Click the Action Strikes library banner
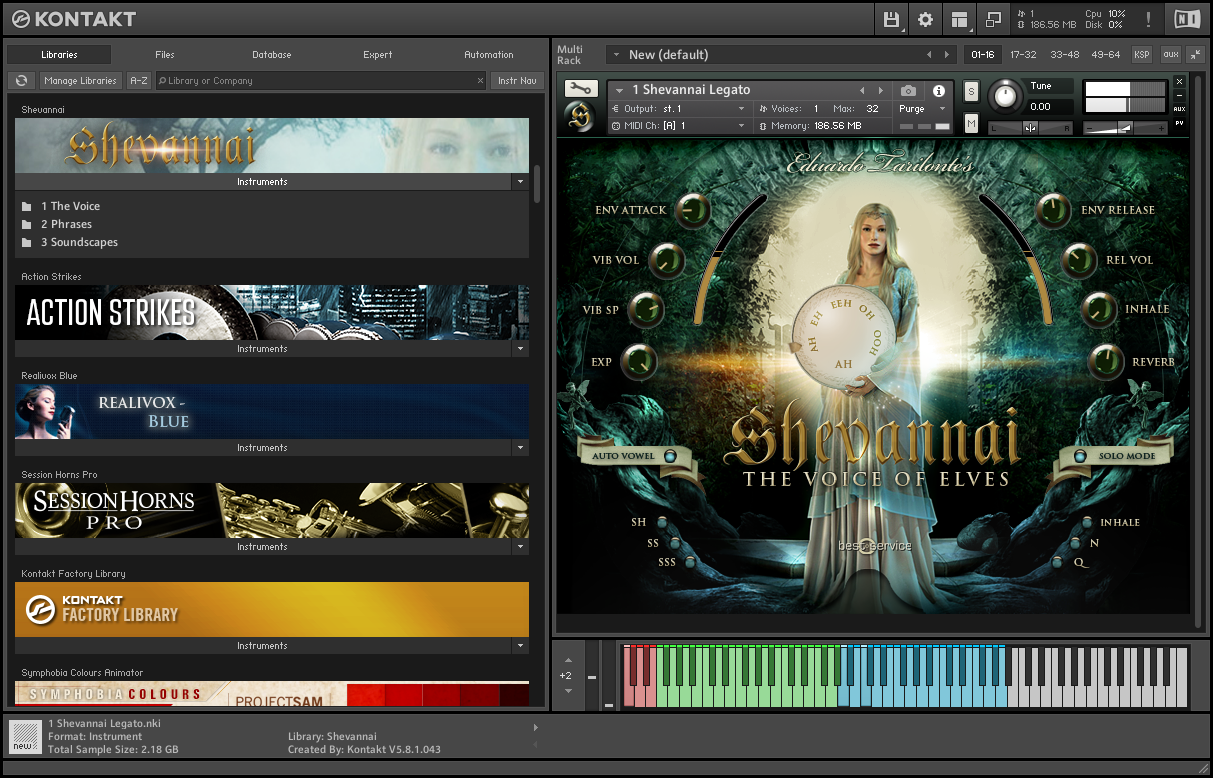This screenshot has width=1213, height=778. (272, 312)
